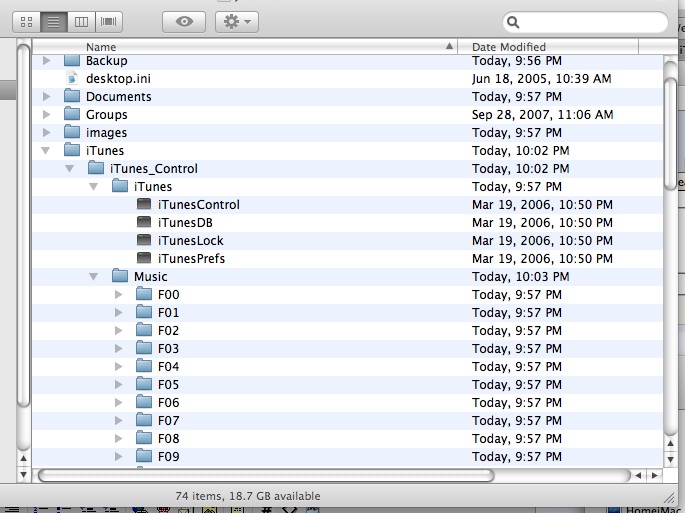This screenshot has height=513, width=685.
Task: Click the horizontal scrollbar thumb
Action: point(266,475)
